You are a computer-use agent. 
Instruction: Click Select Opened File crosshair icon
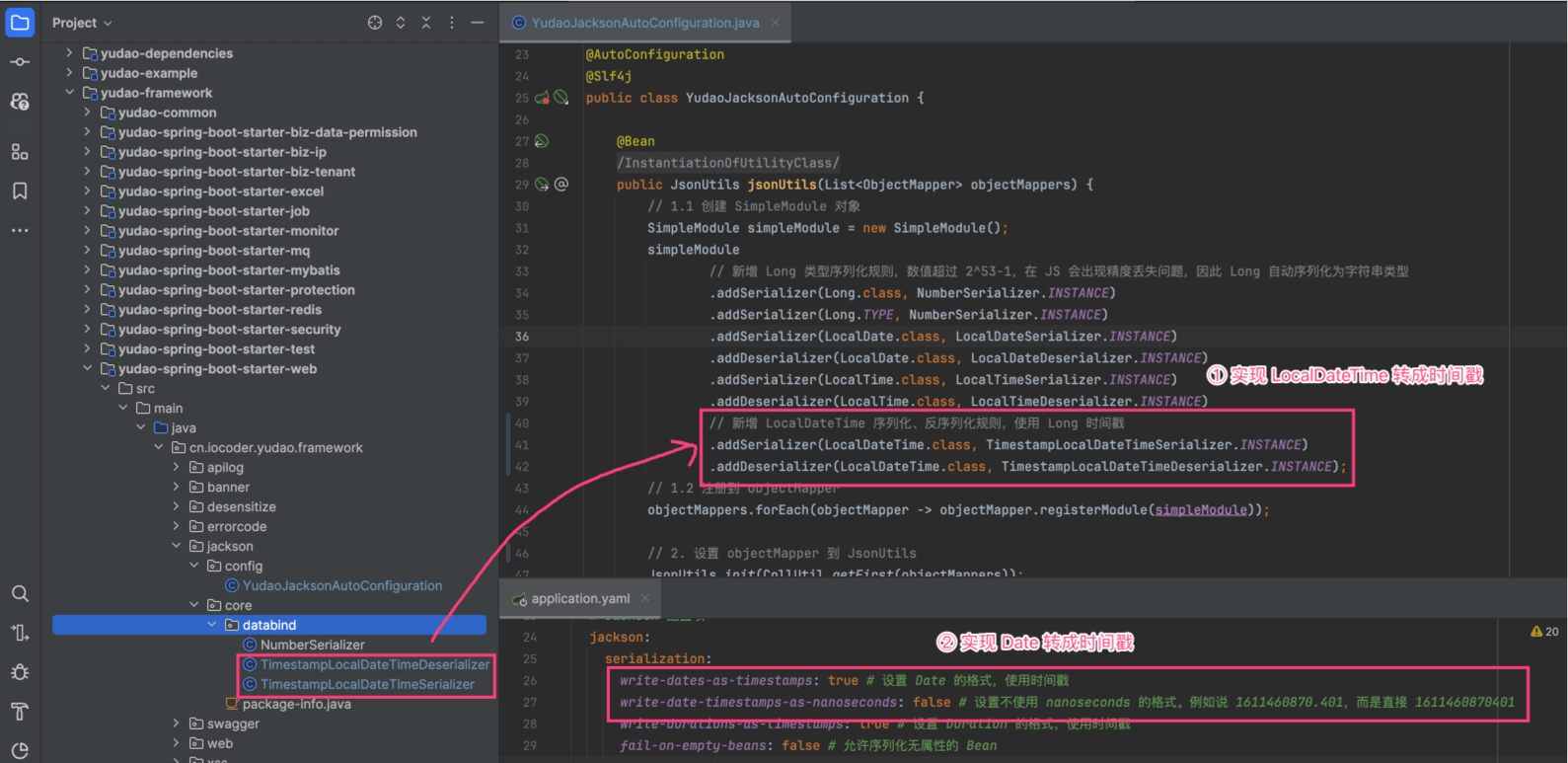click(x=375, y=23)
